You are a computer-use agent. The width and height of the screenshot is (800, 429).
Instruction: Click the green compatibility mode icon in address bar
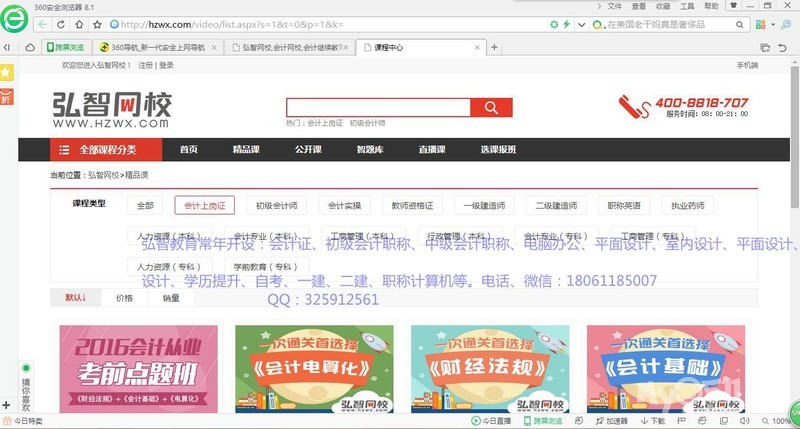pos(554,24)
